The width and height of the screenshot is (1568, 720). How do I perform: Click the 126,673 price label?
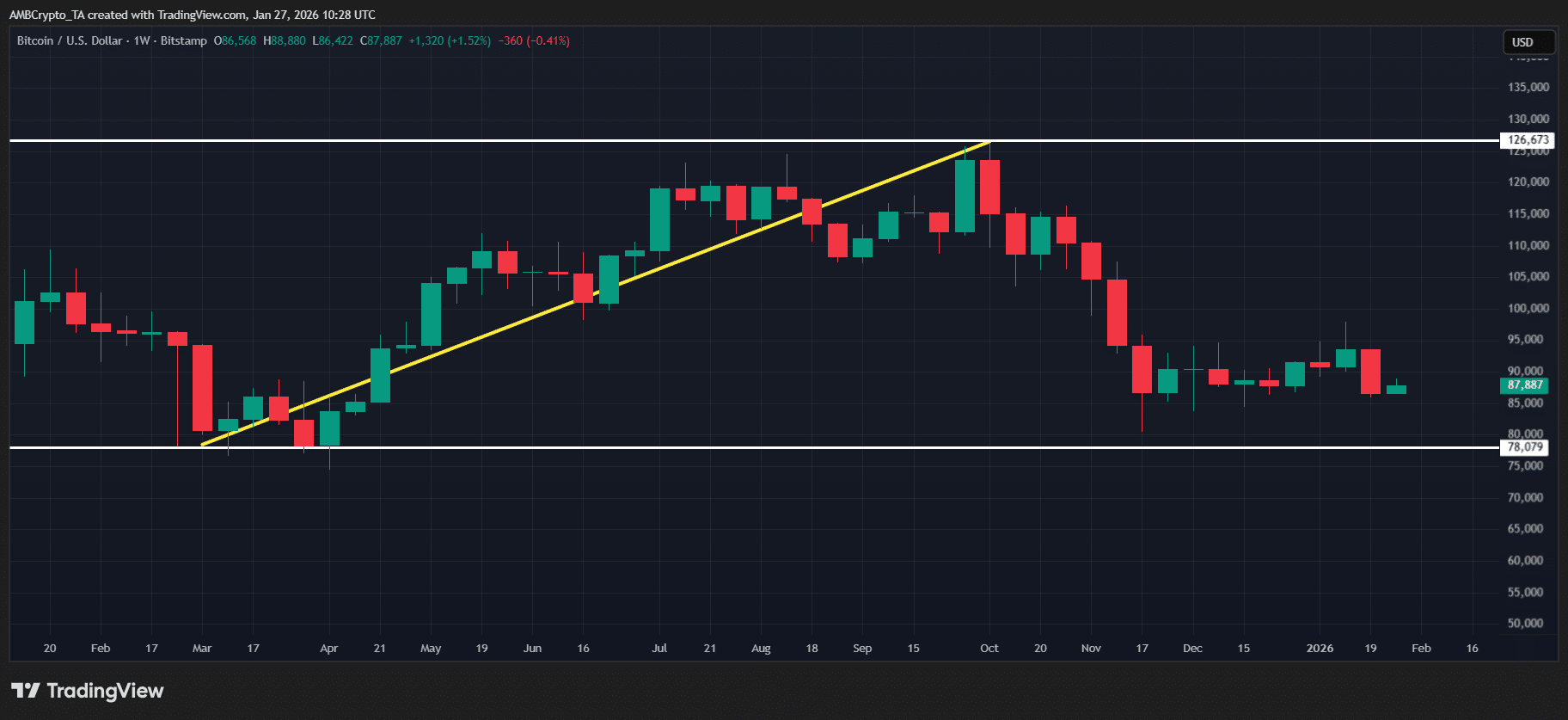[1528, 140]
